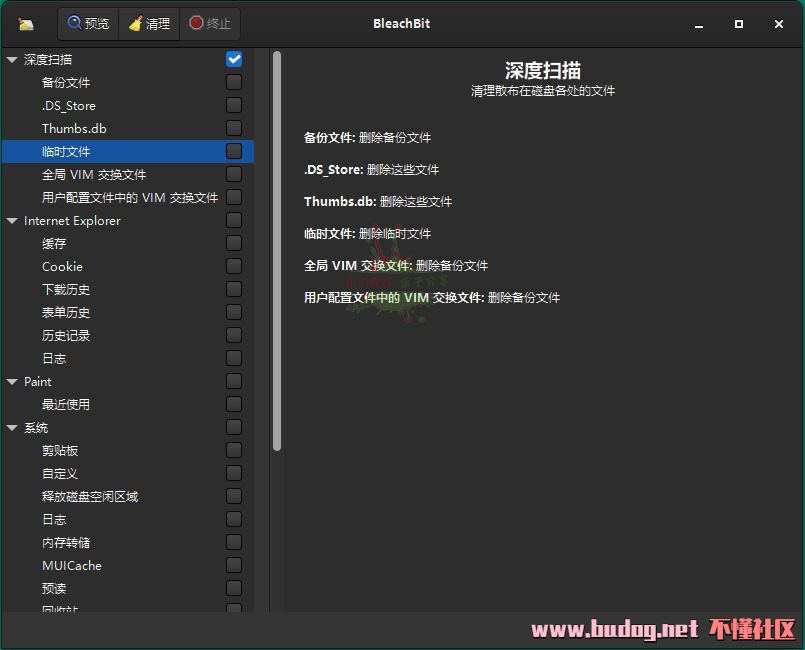Screen dimensions: 805x650
Task: Click the red Abort (终止) button
Action: [x=209, y=24]
